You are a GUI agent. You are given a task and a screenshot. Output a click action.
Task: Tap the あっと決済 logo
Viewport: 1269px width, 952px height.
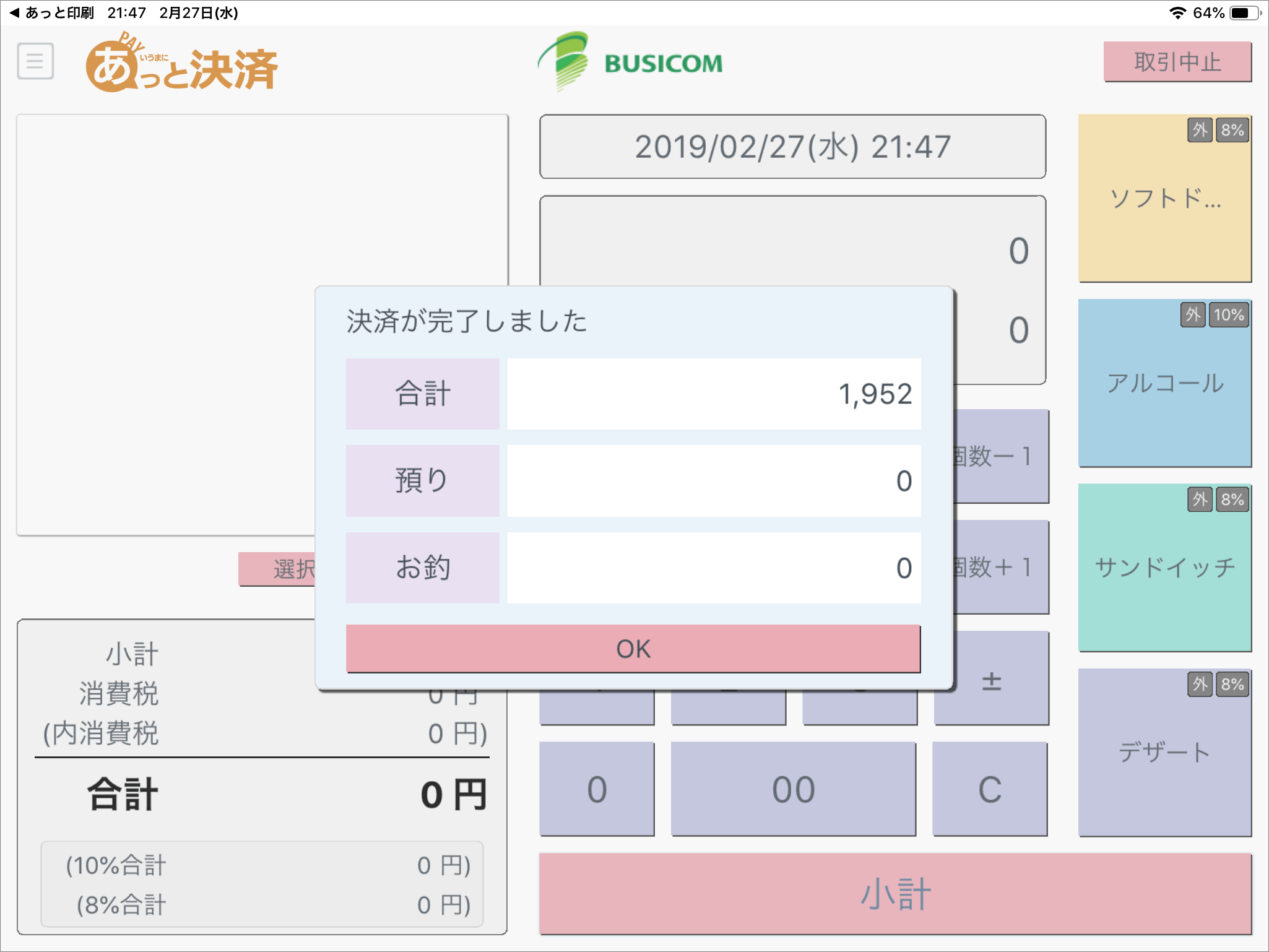[181, 64]
